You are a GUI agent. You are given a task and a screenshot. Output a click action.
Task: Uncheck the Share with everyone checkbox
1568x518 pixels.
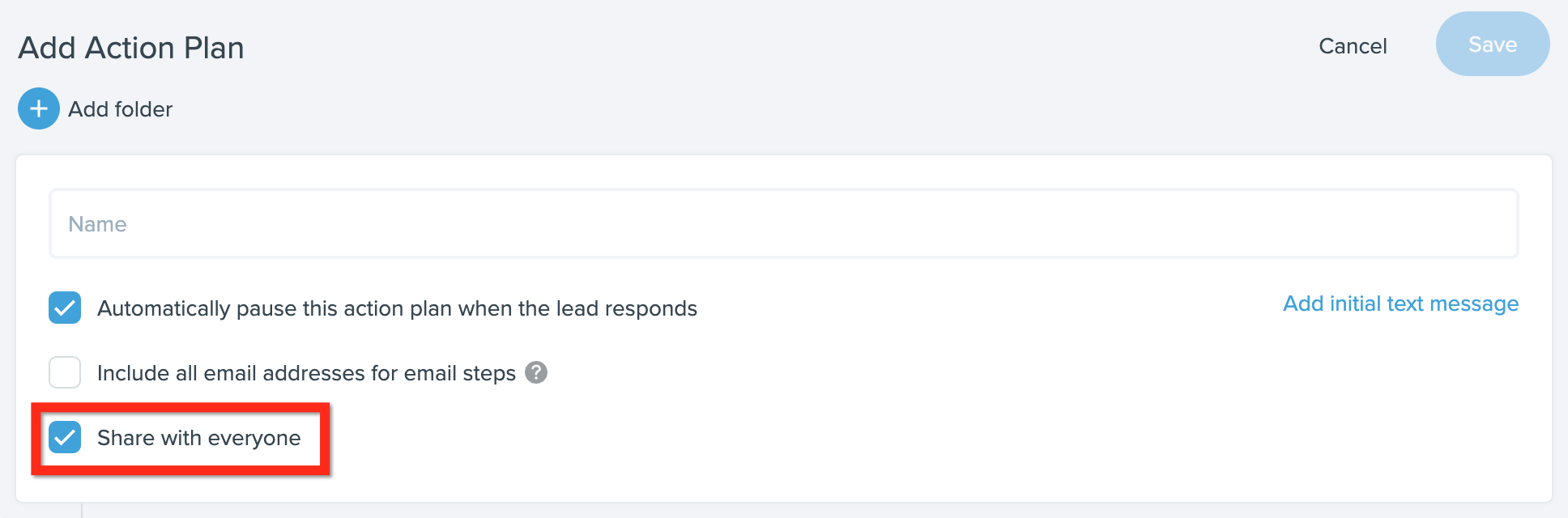click(x=65, y=437)
